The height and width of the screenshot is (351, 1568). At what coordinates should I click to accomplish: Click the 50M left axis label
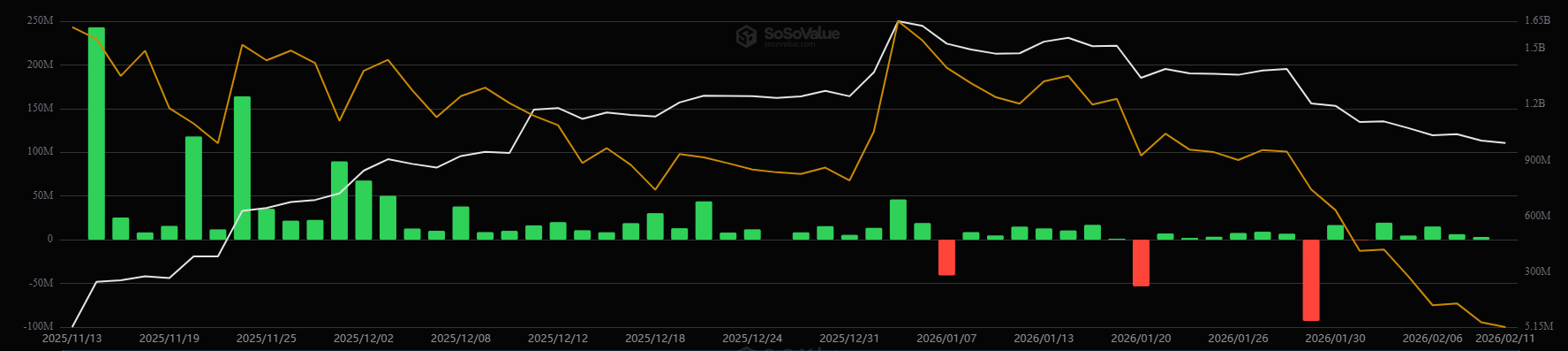[42, 195]
